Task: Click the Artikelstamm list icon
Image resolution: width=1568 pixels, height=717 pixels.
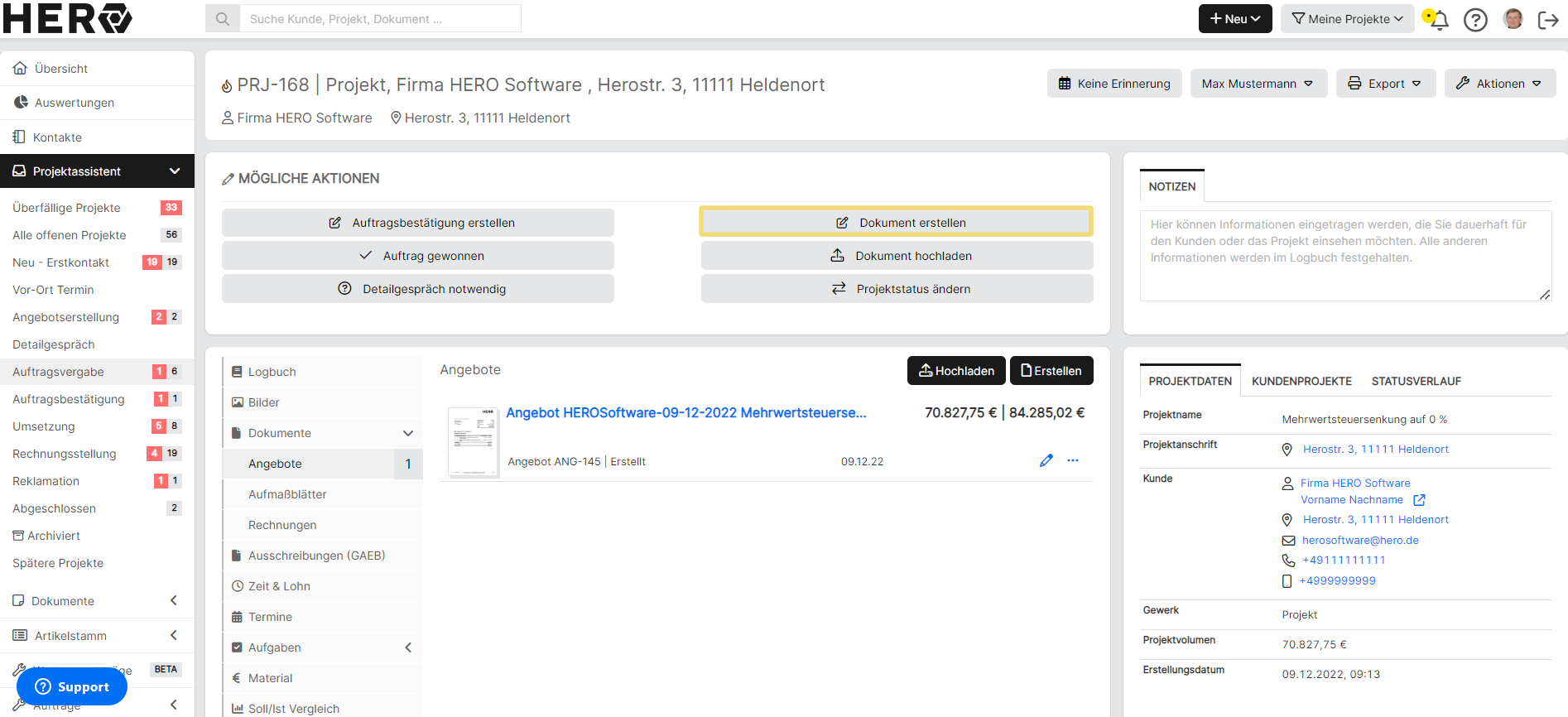Action: pyautogui.click(x=20, y=635)
